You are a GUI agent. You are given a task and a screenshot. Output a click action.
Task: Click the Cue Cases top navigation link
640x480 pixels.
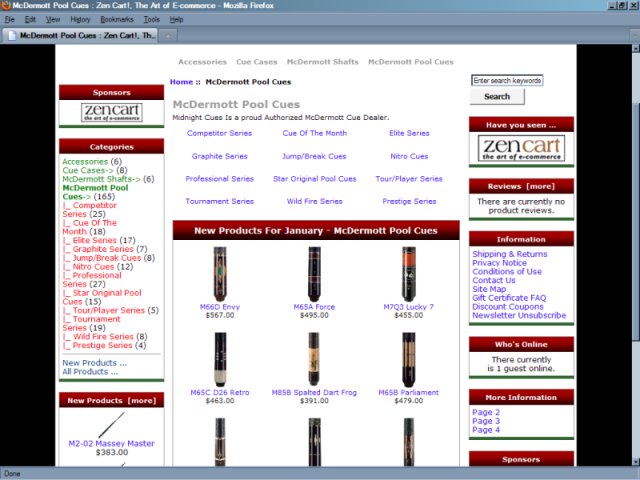[x=257, y=62]
